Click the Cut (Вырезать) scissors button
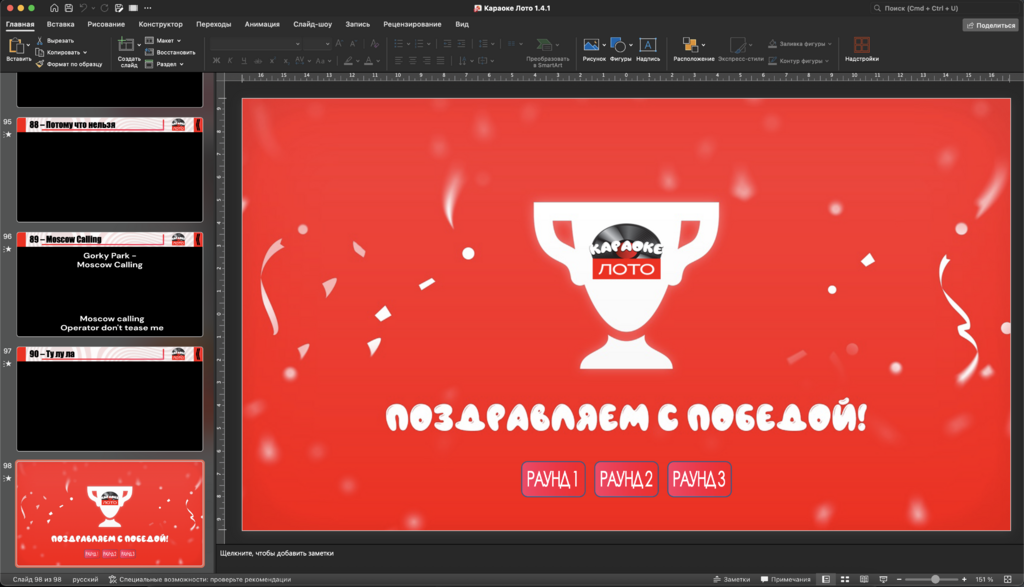Screen dimensions: 1024x587 (x=55, y=40)
